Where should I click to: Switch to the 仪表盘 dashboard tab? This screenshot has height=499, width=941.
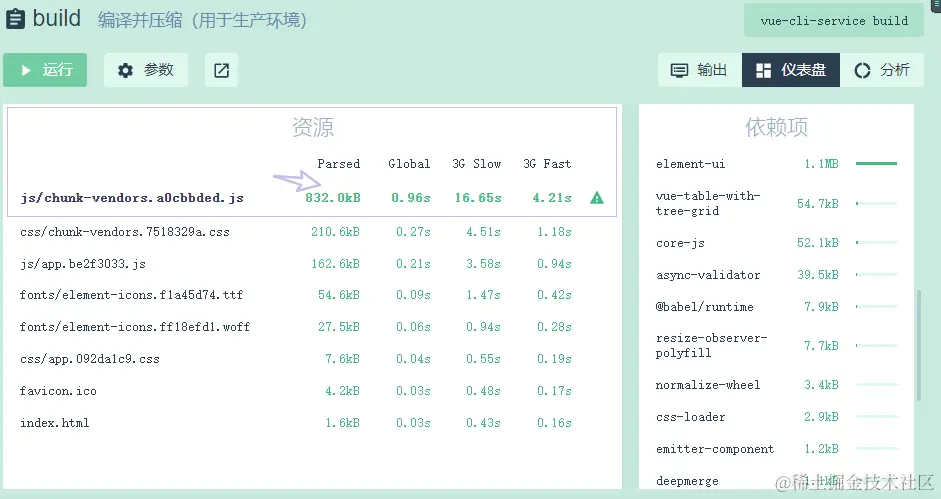tap(791, 70)
